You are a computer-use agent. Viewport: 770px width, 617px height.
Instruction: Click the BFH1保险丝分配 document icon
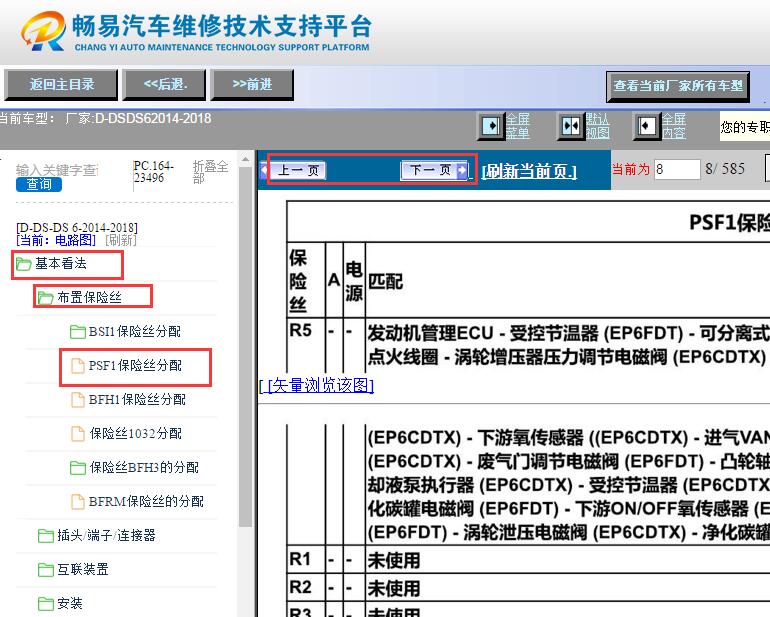(x=78, y=399)
